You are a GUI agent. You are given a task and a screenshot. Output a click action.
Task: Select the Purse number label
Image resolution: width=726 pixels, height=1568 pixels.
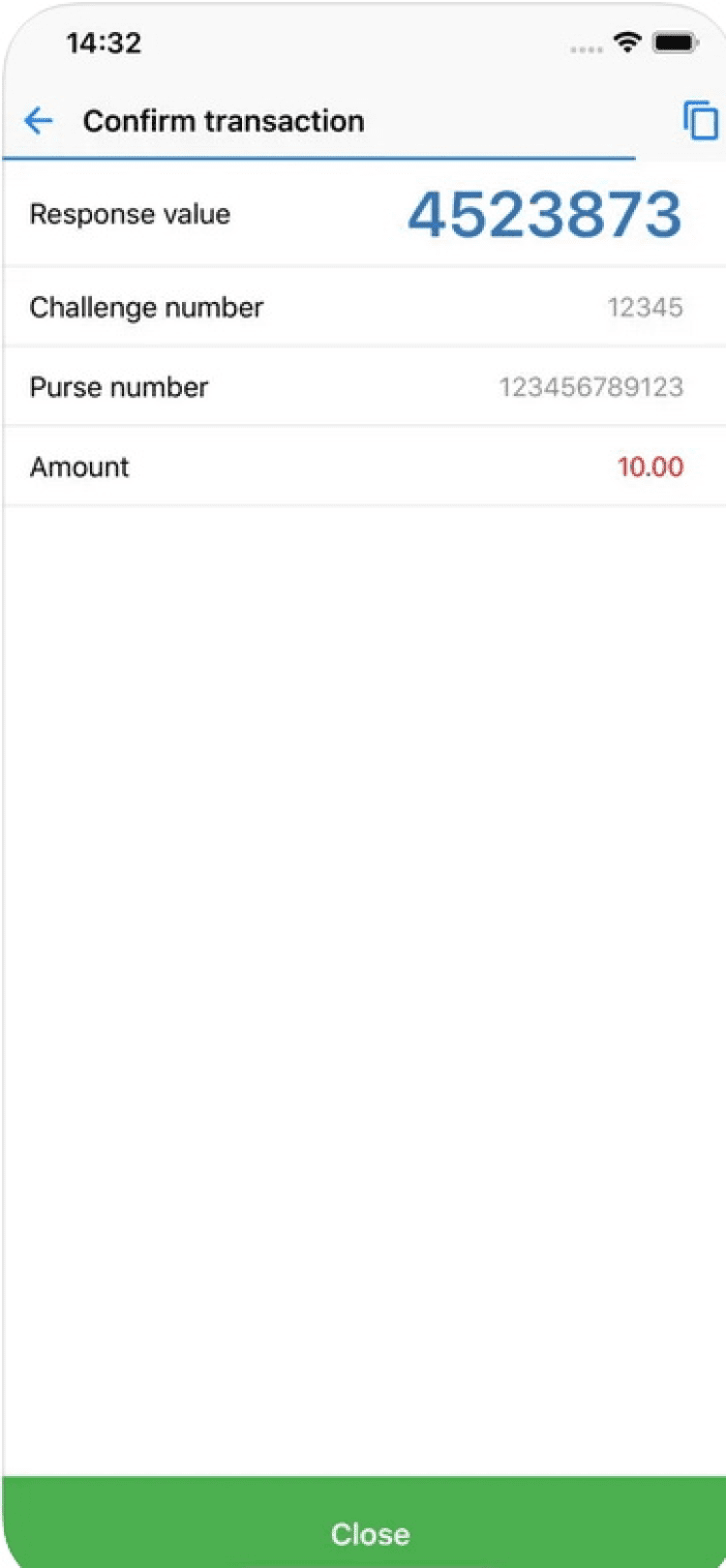click(x=119, y=387)
